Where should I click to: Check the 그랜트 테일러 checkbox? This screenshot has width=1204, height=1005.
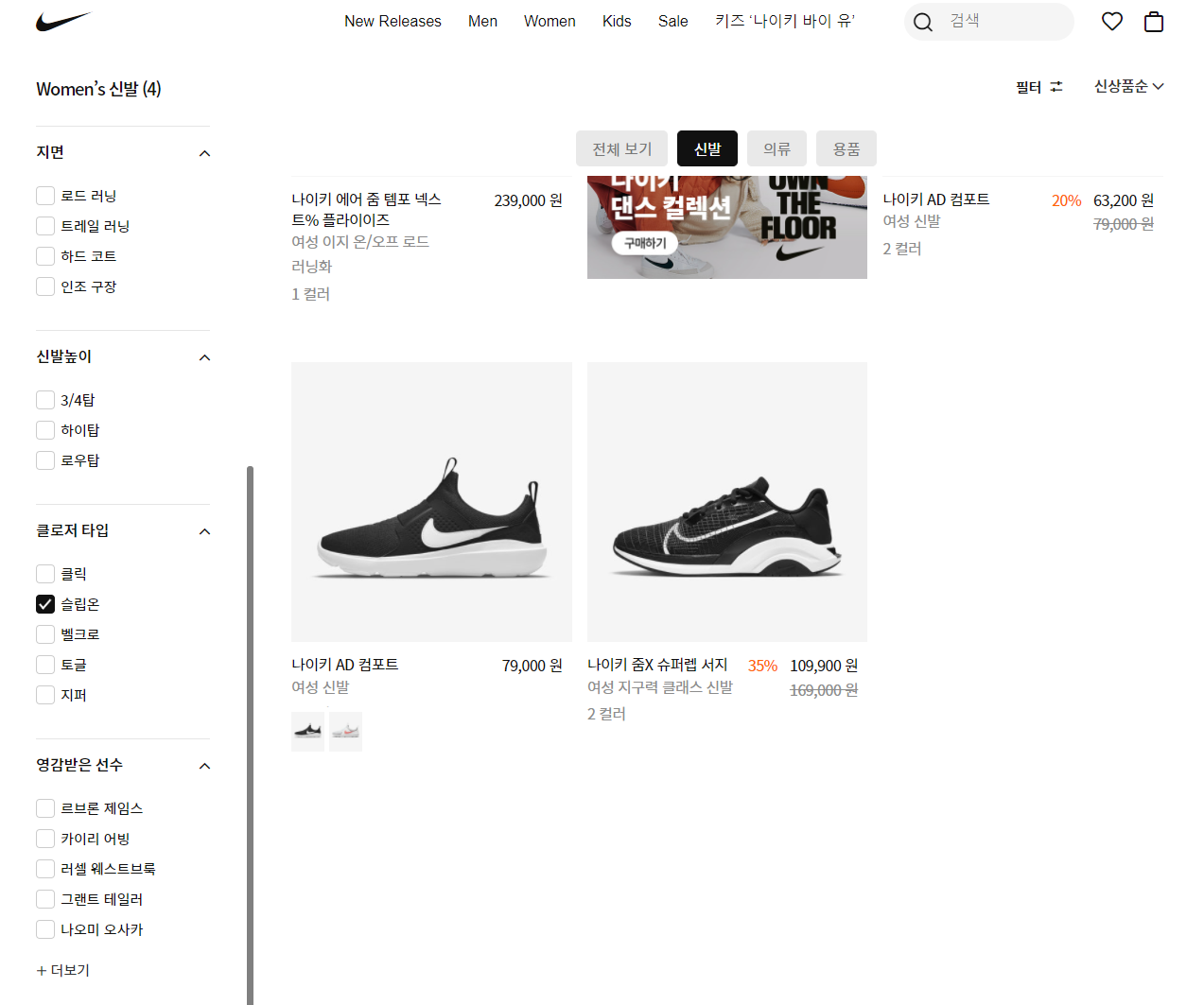pos(45,899)
